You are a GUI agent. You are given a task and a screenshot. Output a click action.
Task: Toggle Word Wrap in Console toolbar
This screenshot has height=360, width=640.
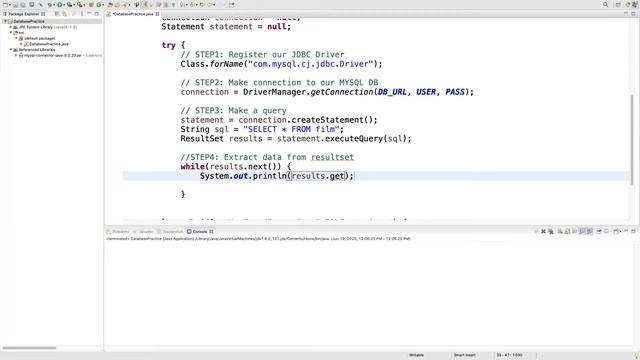pos(574,231)
